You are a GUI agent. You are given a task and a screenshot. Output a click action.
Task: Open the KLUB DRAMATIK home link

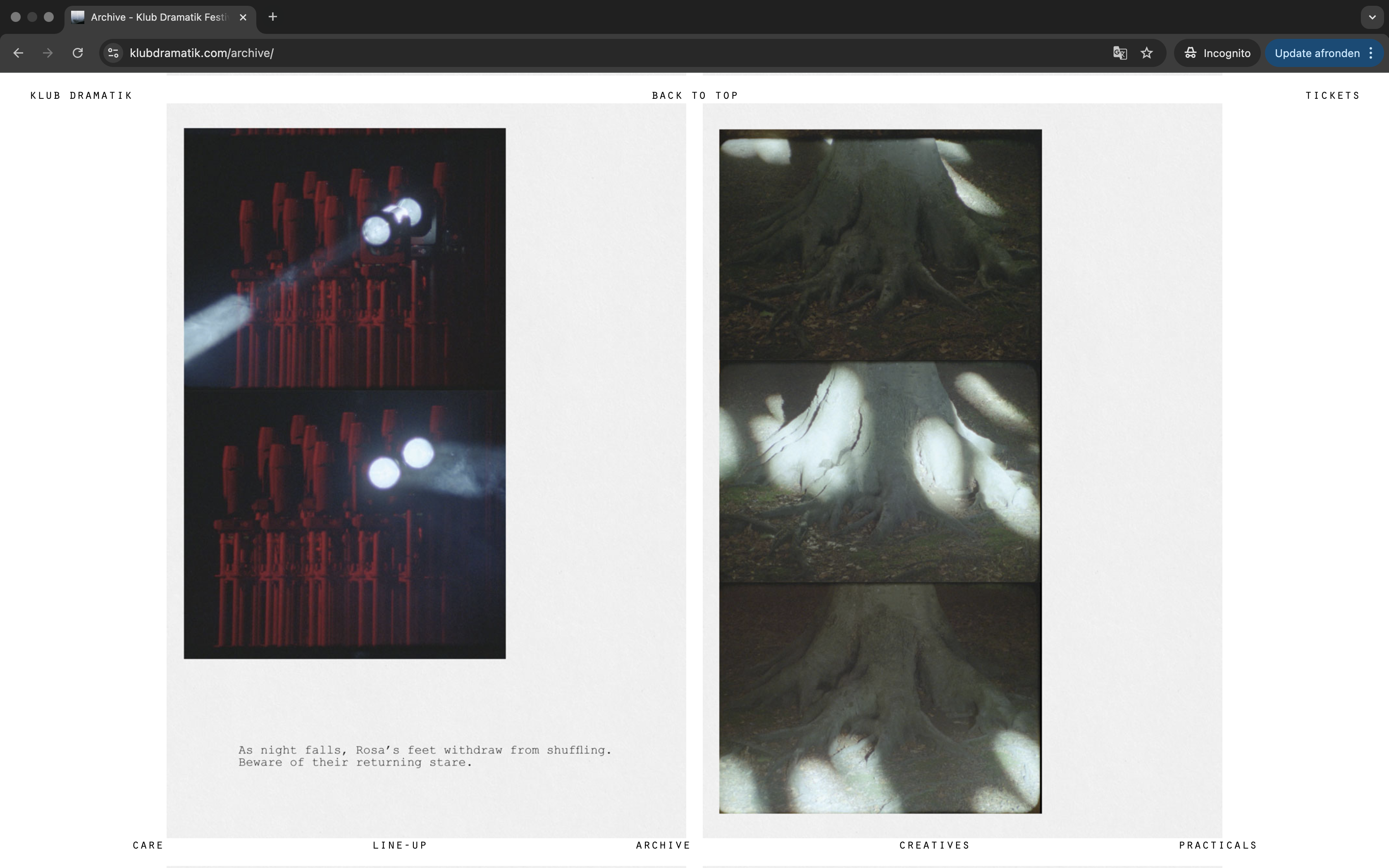click(81, 95)
